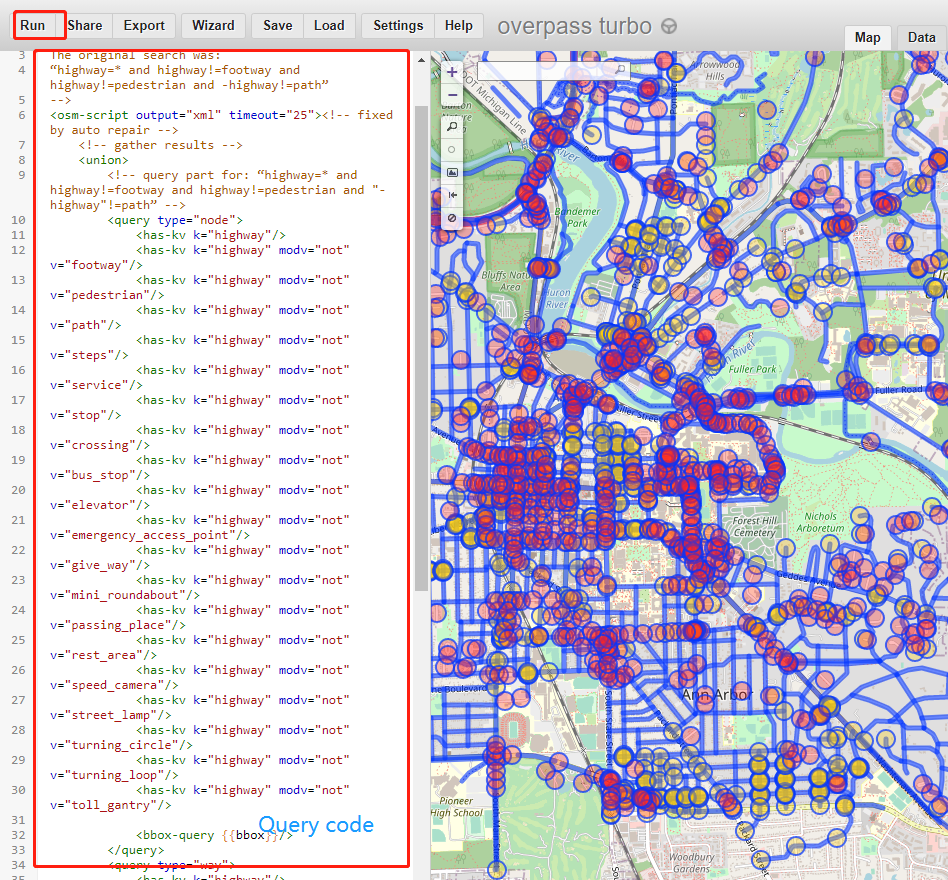Open the Share dialog
Screen dimensions: 948x880
[85, 25]
